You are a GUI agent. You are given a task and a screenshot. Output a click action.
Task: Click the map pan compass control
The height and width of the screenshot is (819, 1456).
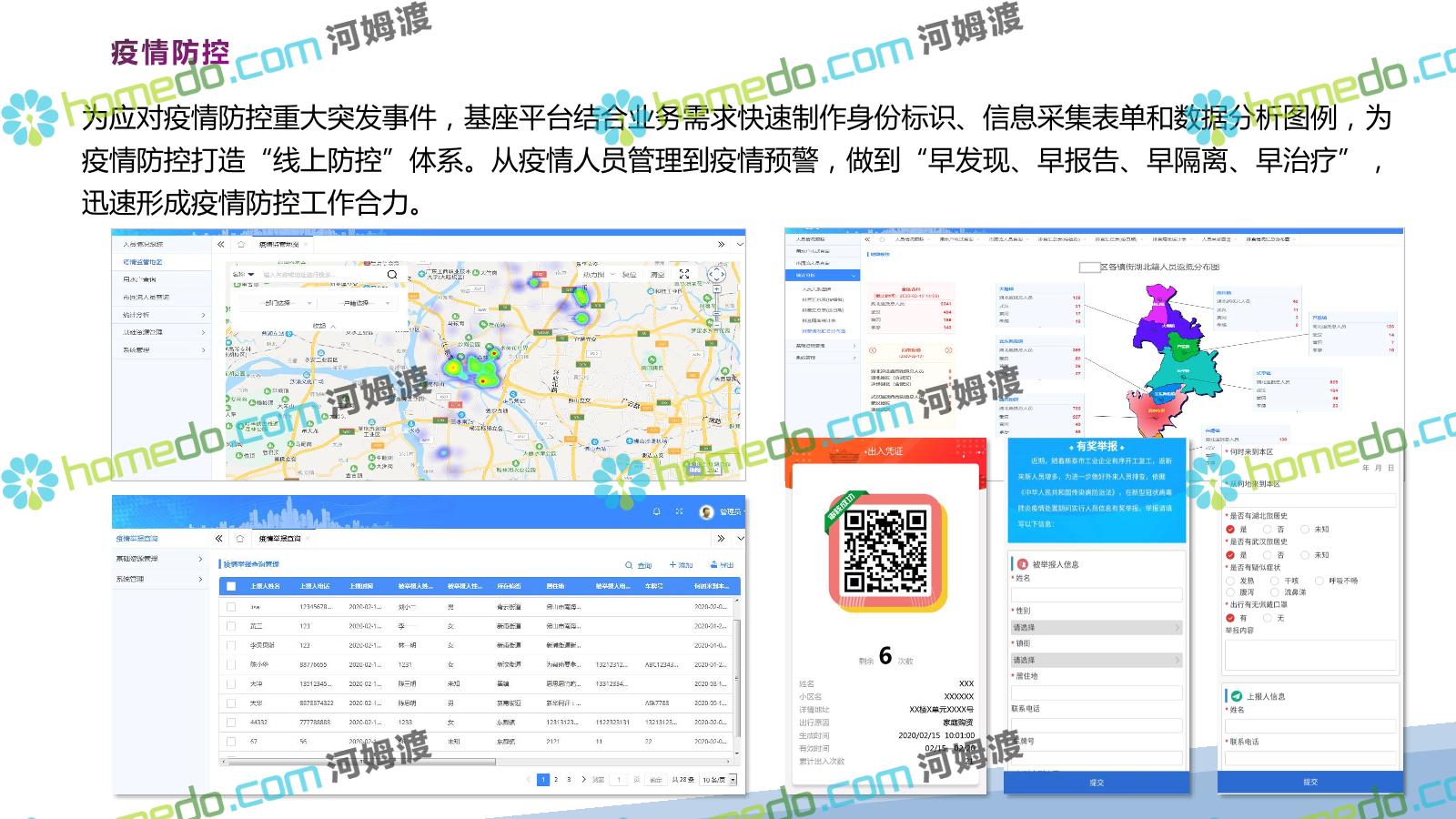coord(716,274)
